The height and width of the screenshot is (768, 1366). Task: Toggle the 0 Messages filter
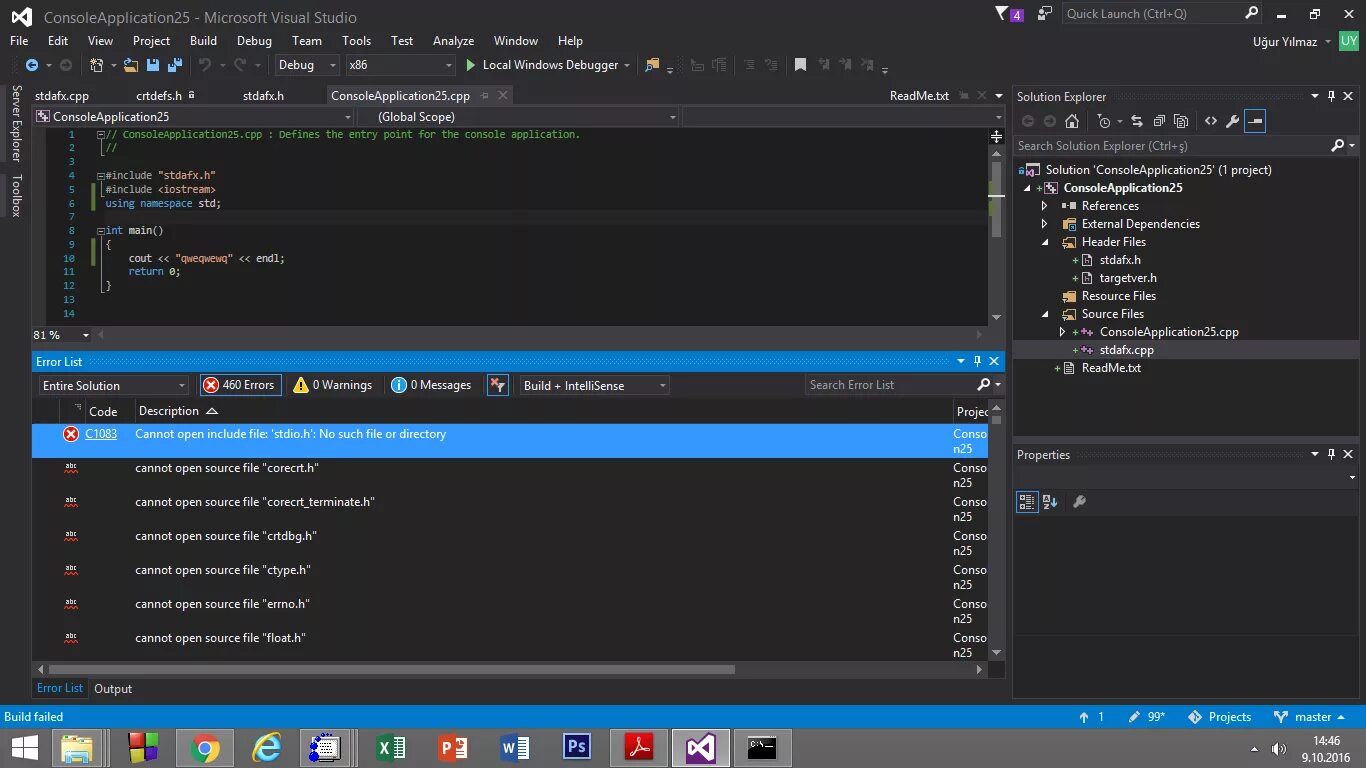(x=431, y=385)
